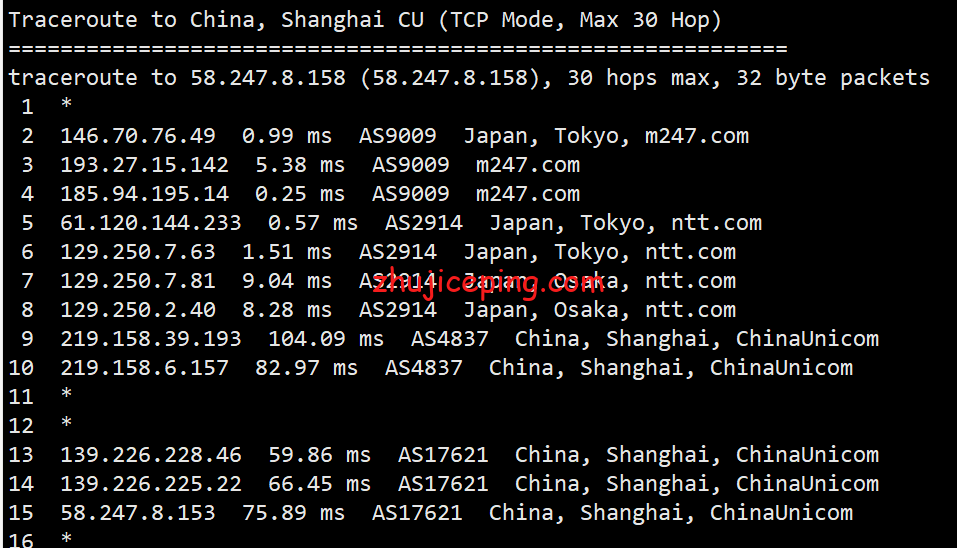Click 'm247.com' on the hop 3 line
This screenshot has width=957, height=548.
coord(528,165)
